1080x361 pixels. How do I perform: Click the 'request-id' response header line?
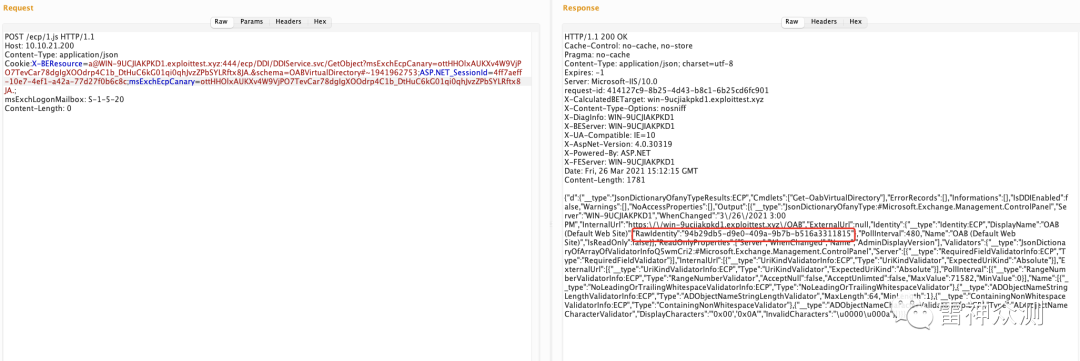click(666, 90)
